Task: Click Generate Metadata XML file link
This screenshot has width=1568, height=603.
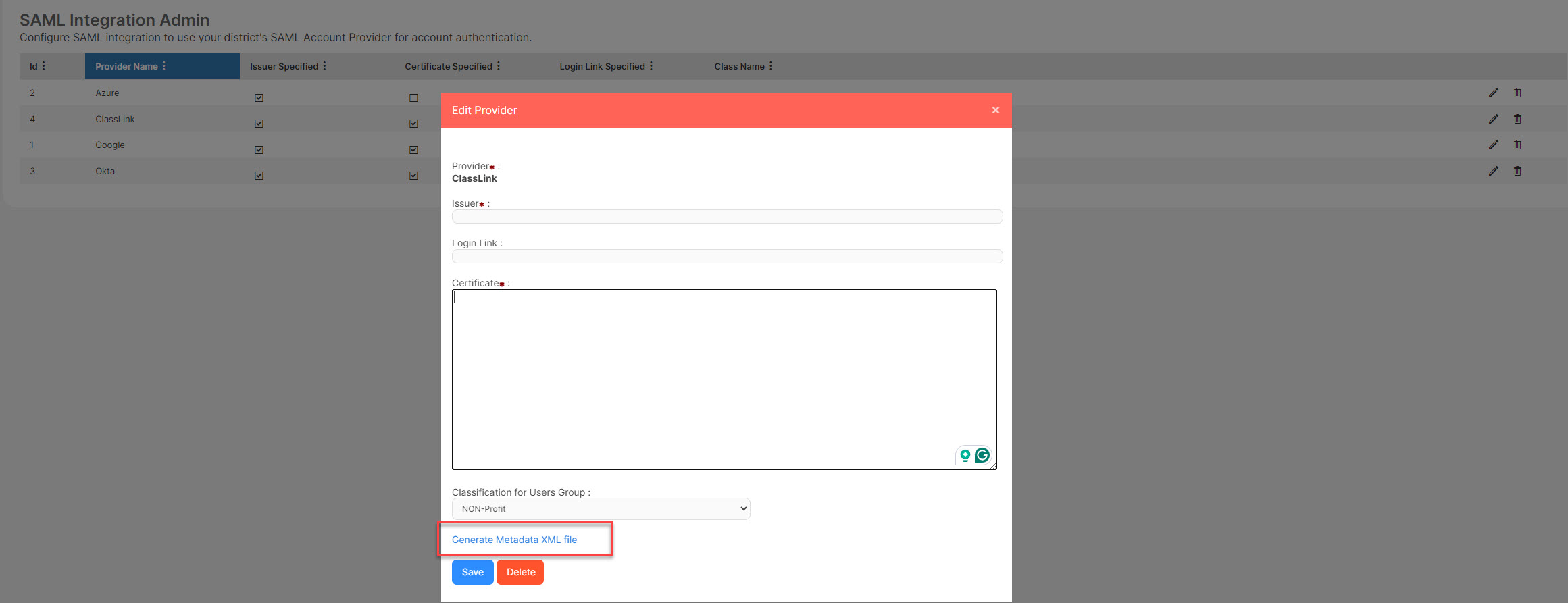Action: point(514,540)
